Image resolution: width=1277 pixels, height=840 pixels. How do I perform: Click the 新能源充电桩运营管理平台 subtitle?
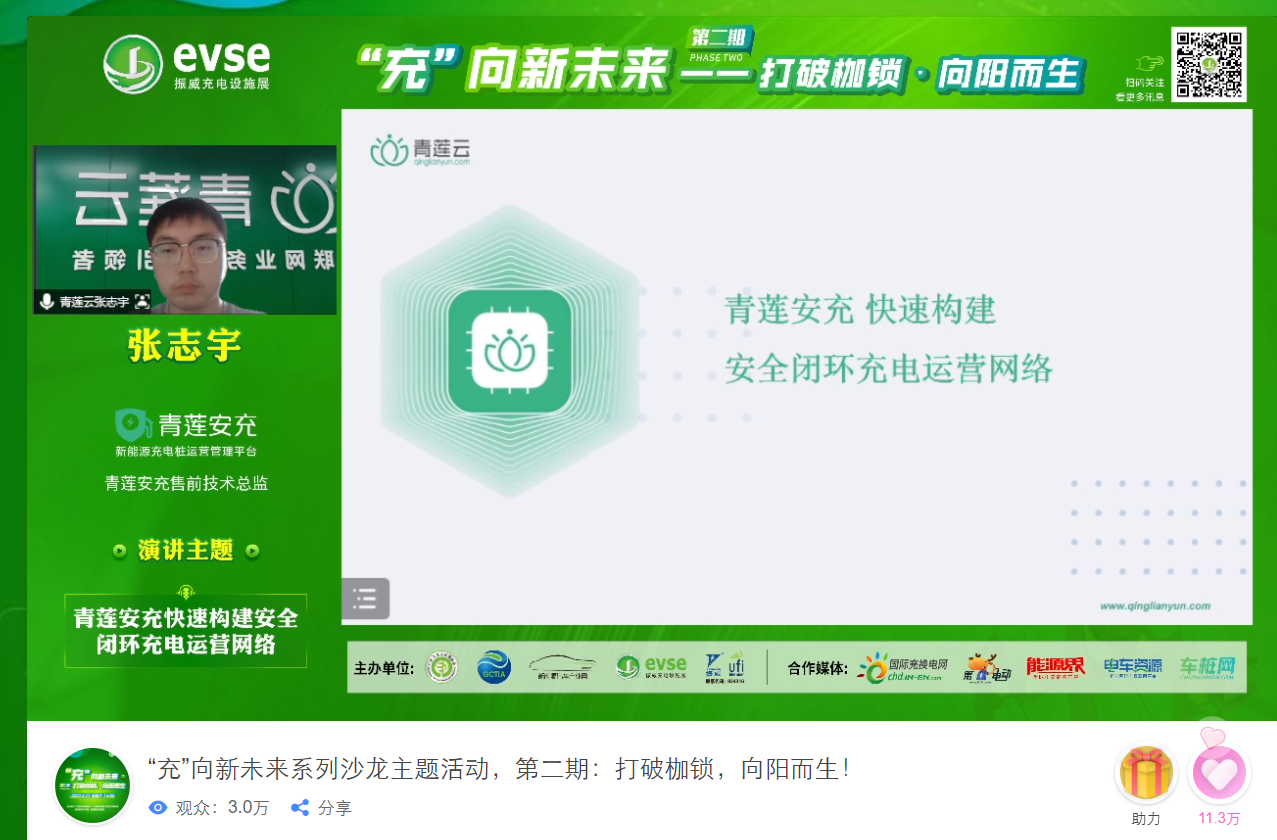[186, 452]
